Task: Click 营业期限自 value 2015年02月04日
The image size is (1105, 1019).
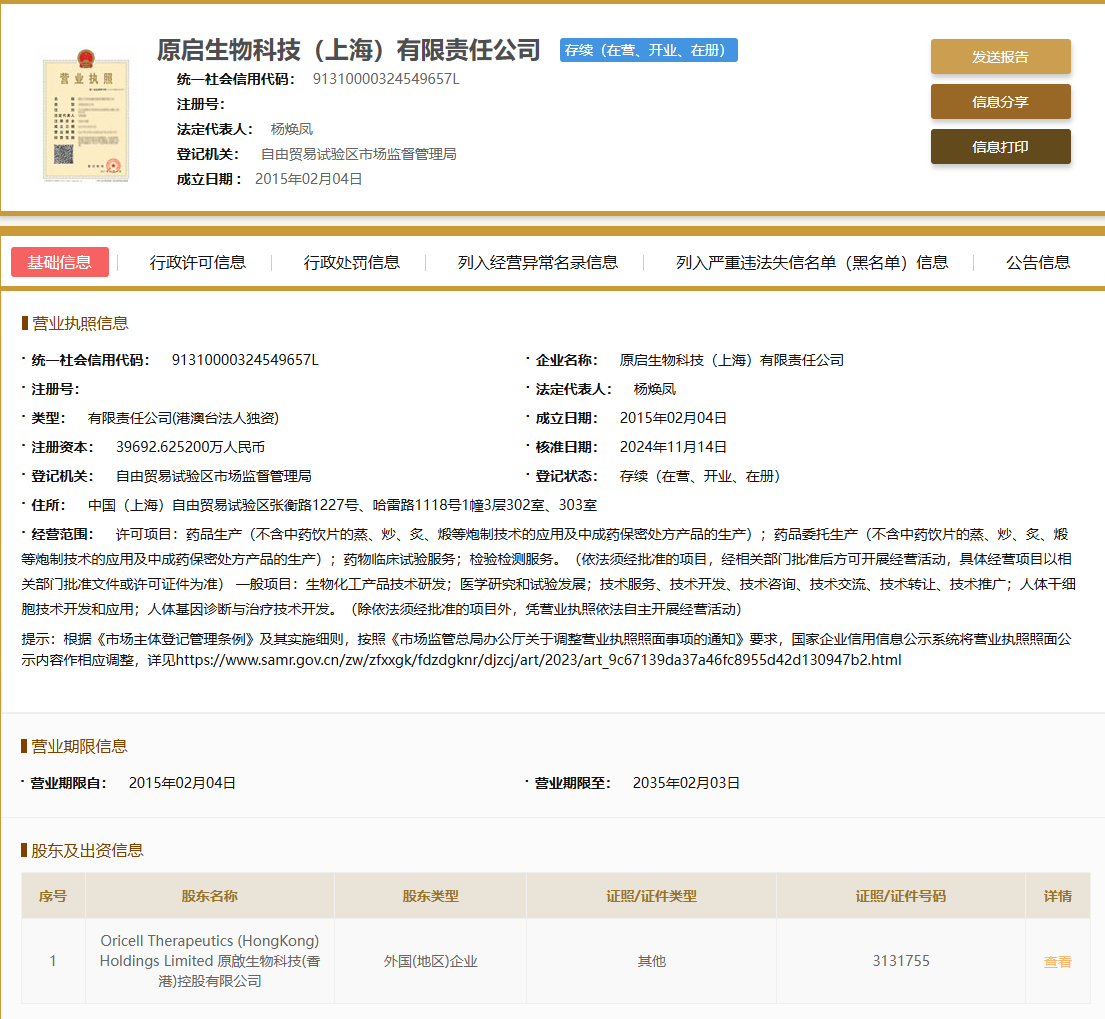Action: 182,783
